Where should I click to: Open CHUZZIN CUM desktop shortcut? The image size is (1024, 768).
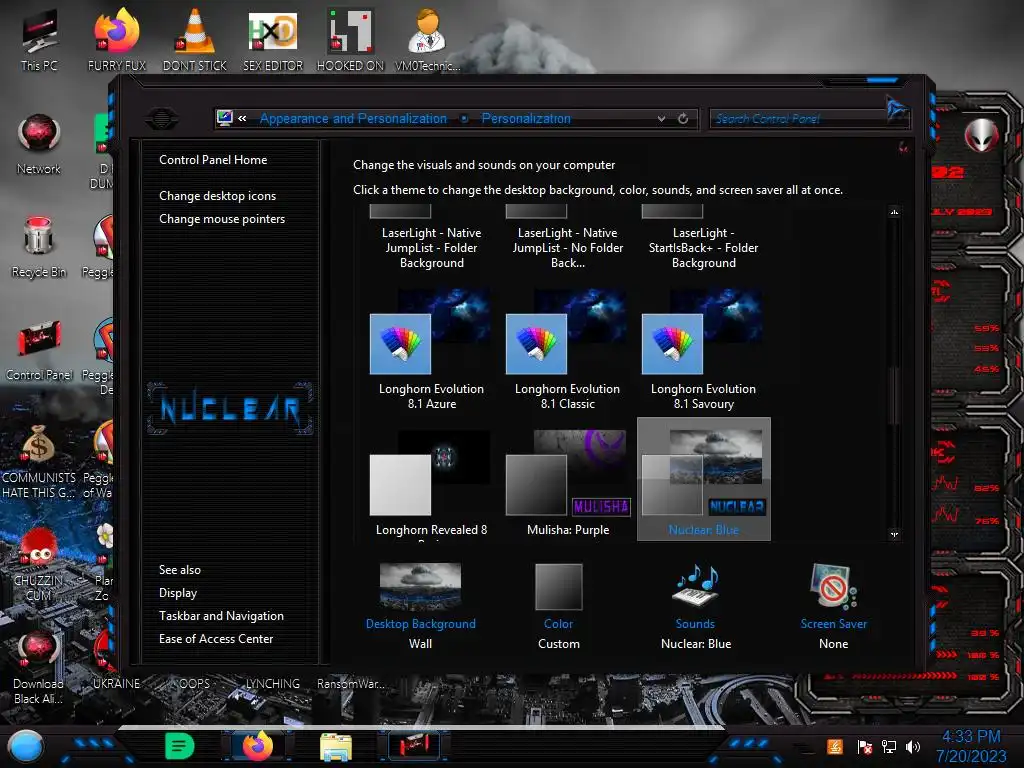39,564
